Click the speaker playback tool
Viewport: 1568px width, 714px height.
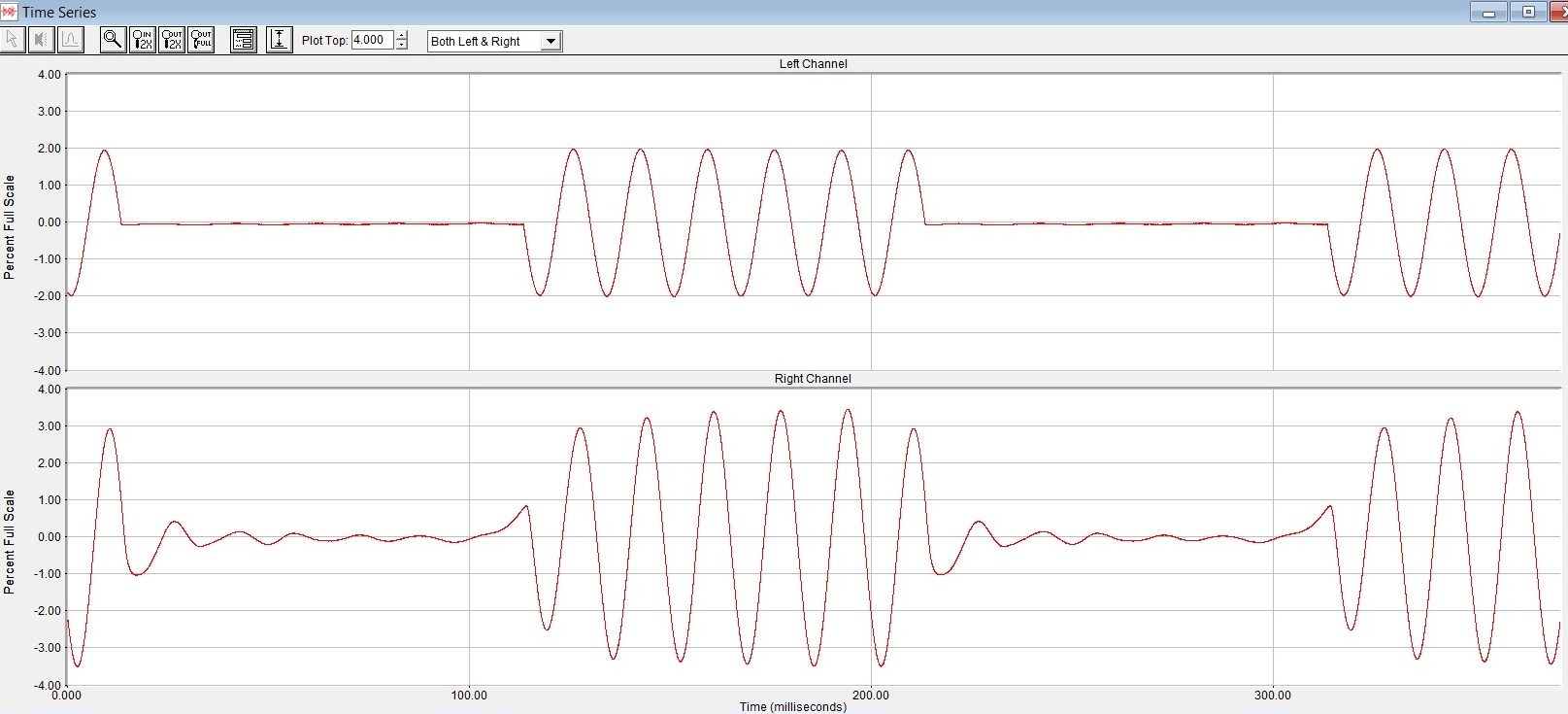point(41,40)
